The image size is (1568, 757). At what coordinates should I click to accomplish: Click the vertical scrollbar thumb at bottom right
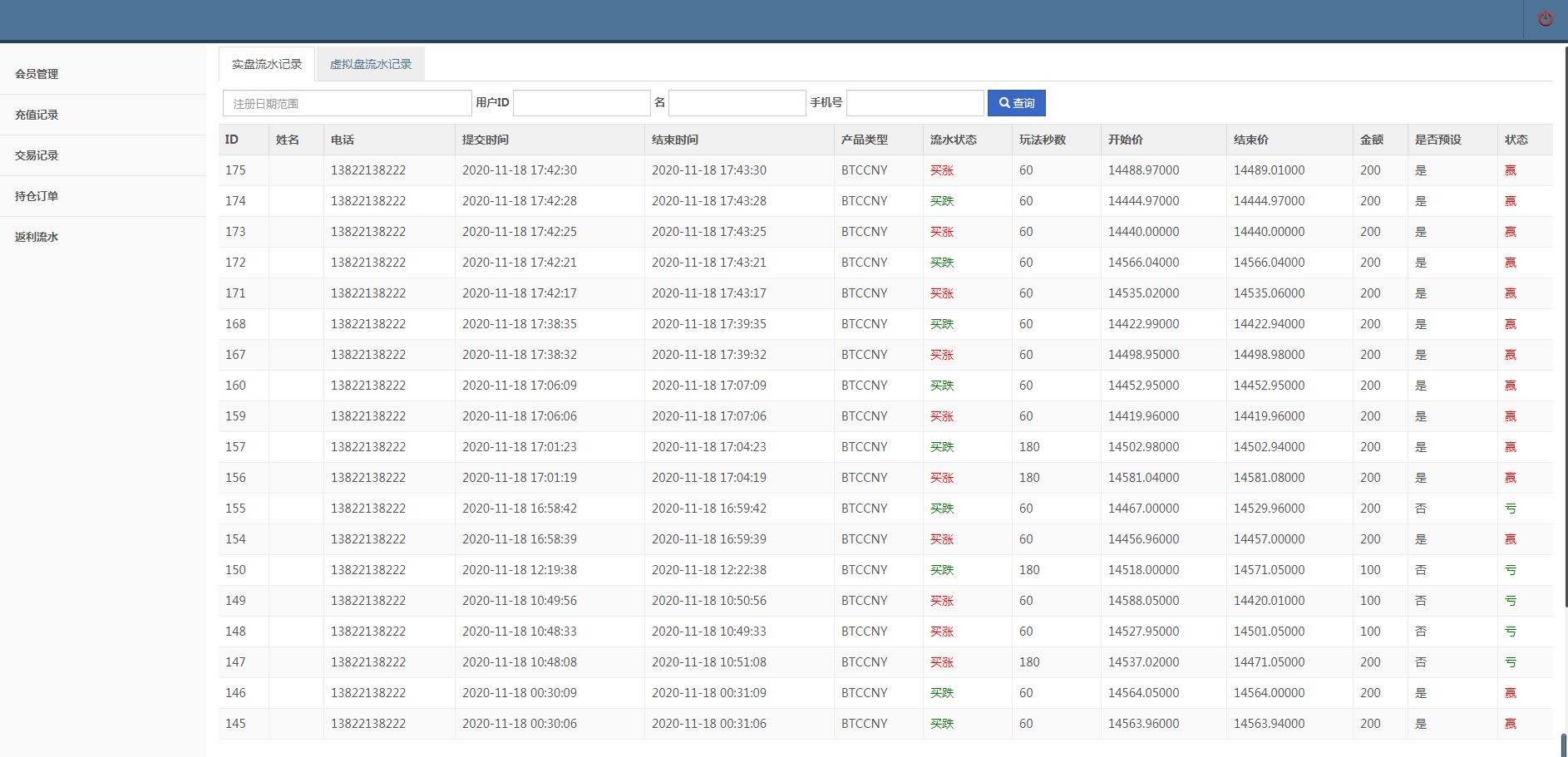(x=1564, y=744)
